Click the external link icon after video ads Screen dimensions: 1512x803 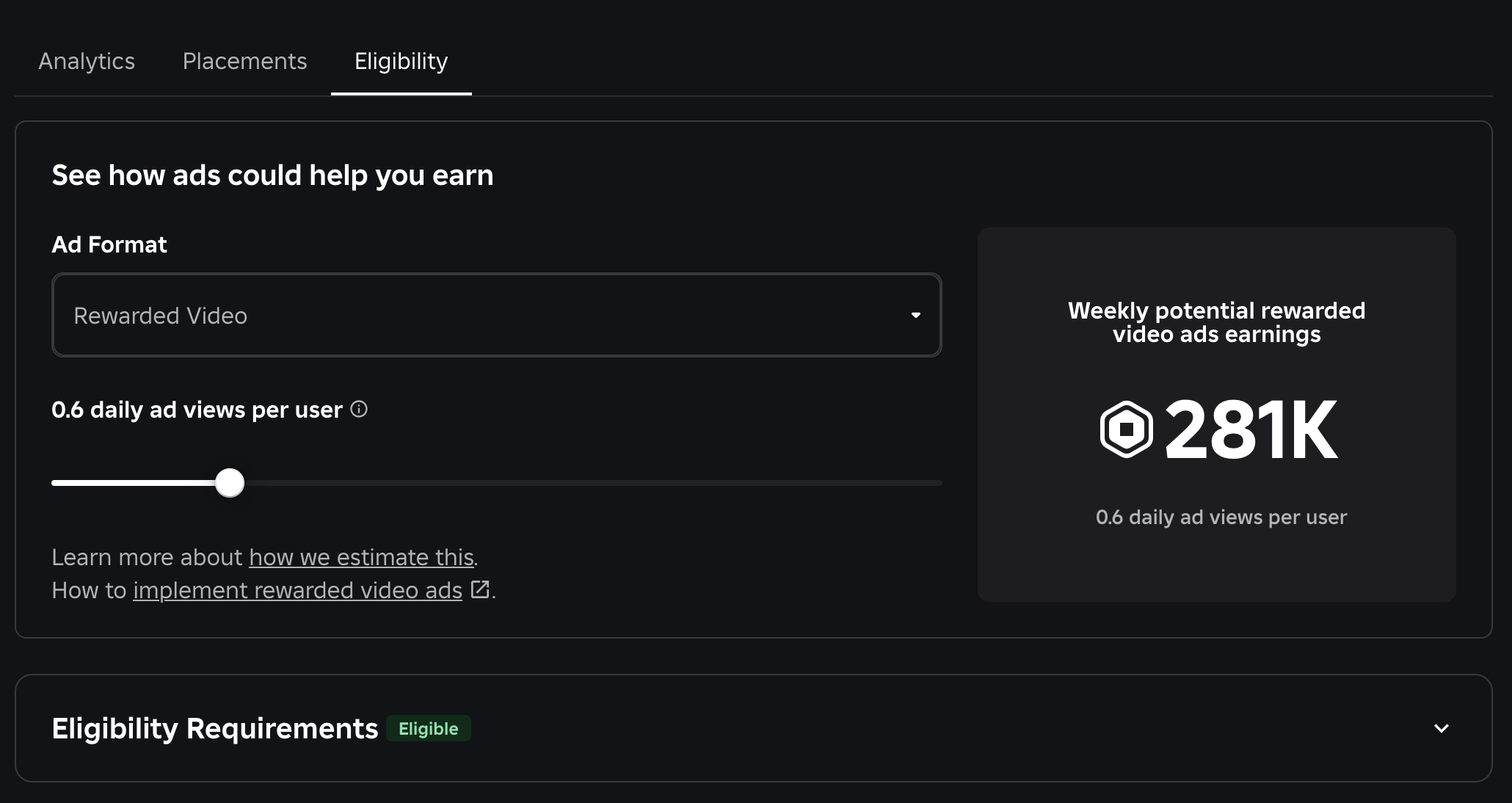click(x=479, y=589)
